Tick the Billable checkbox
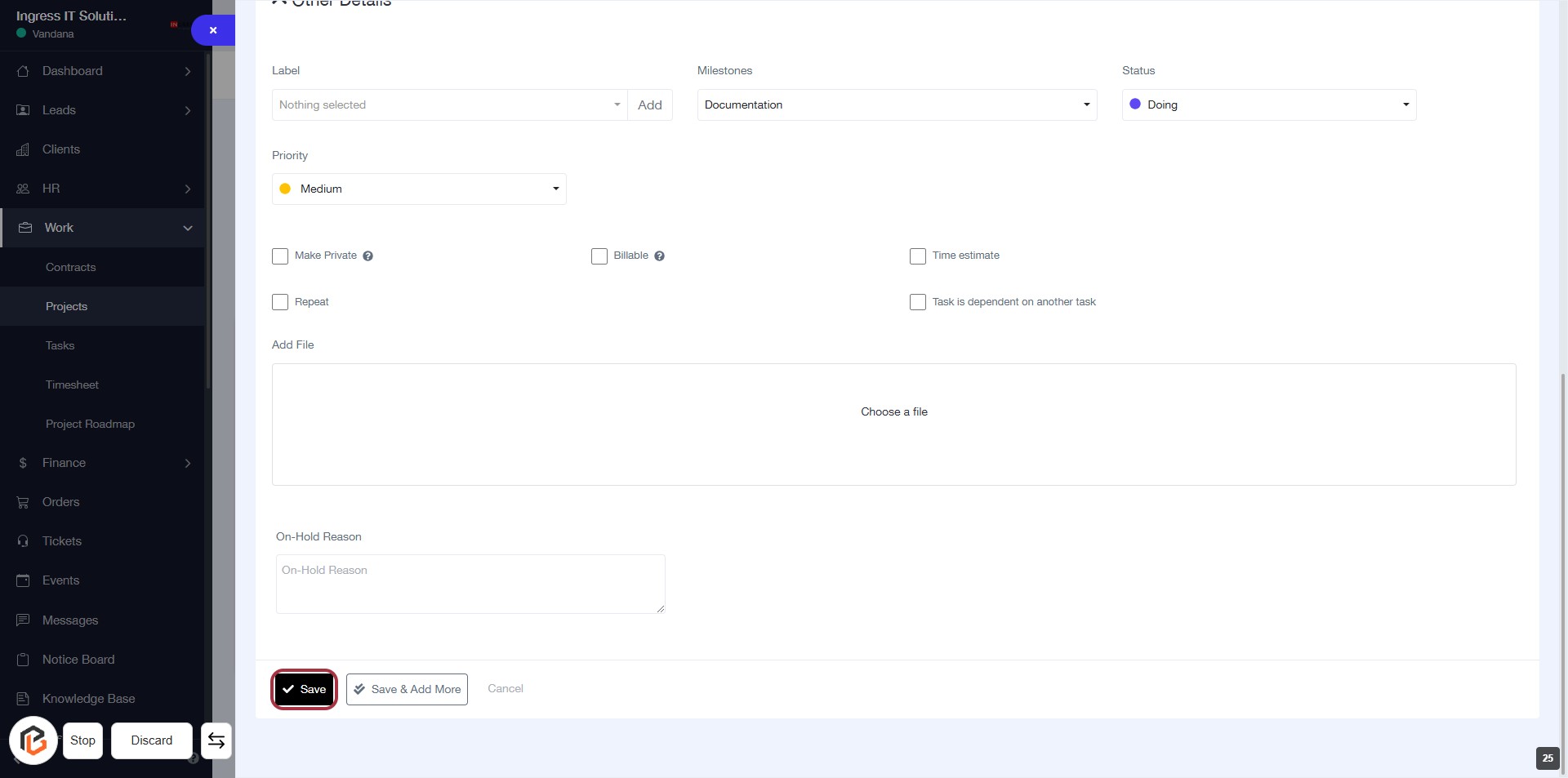 599,256
